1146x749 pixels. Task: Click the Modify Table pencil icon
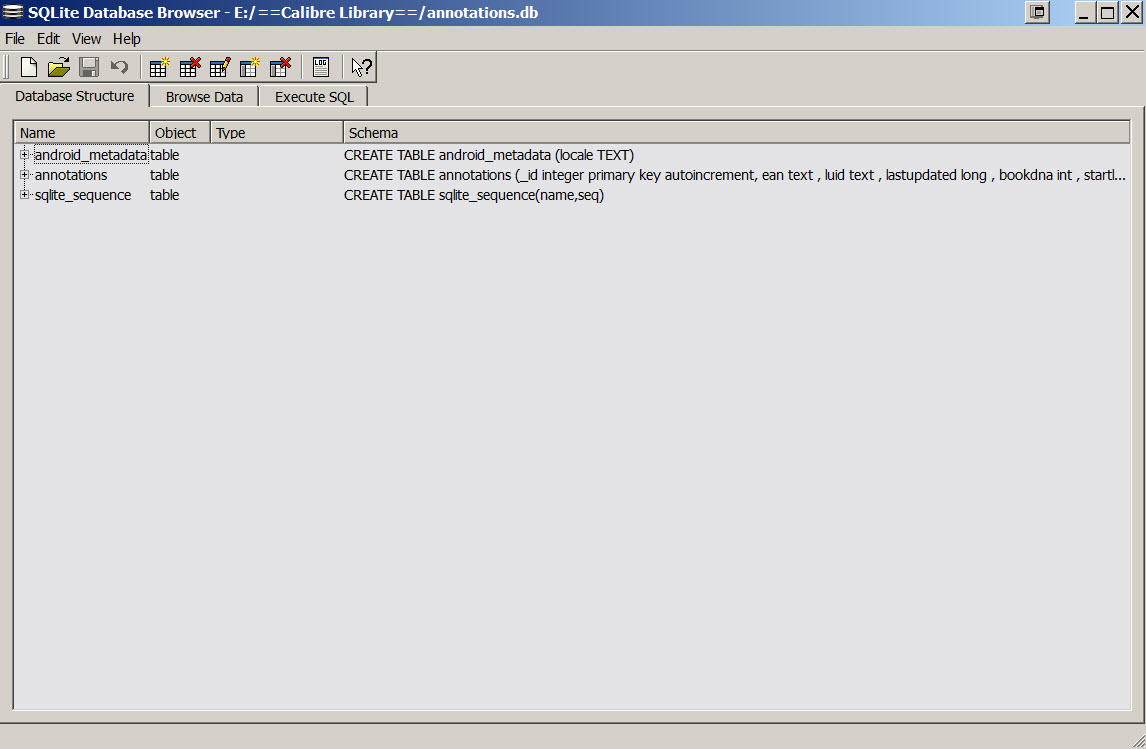tap(220, 67)
